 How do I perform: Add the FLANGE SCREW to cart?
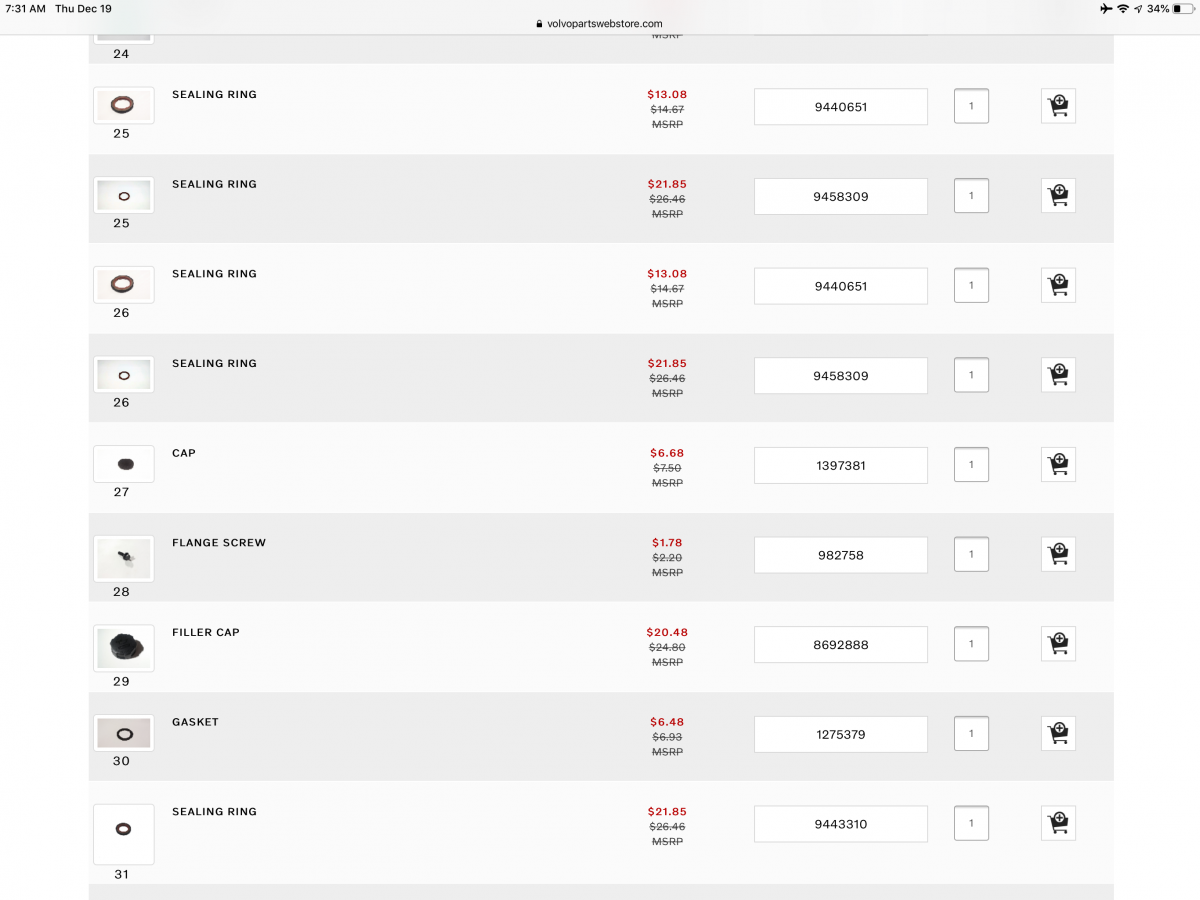pyautogui.click(x=1058, y=553)
